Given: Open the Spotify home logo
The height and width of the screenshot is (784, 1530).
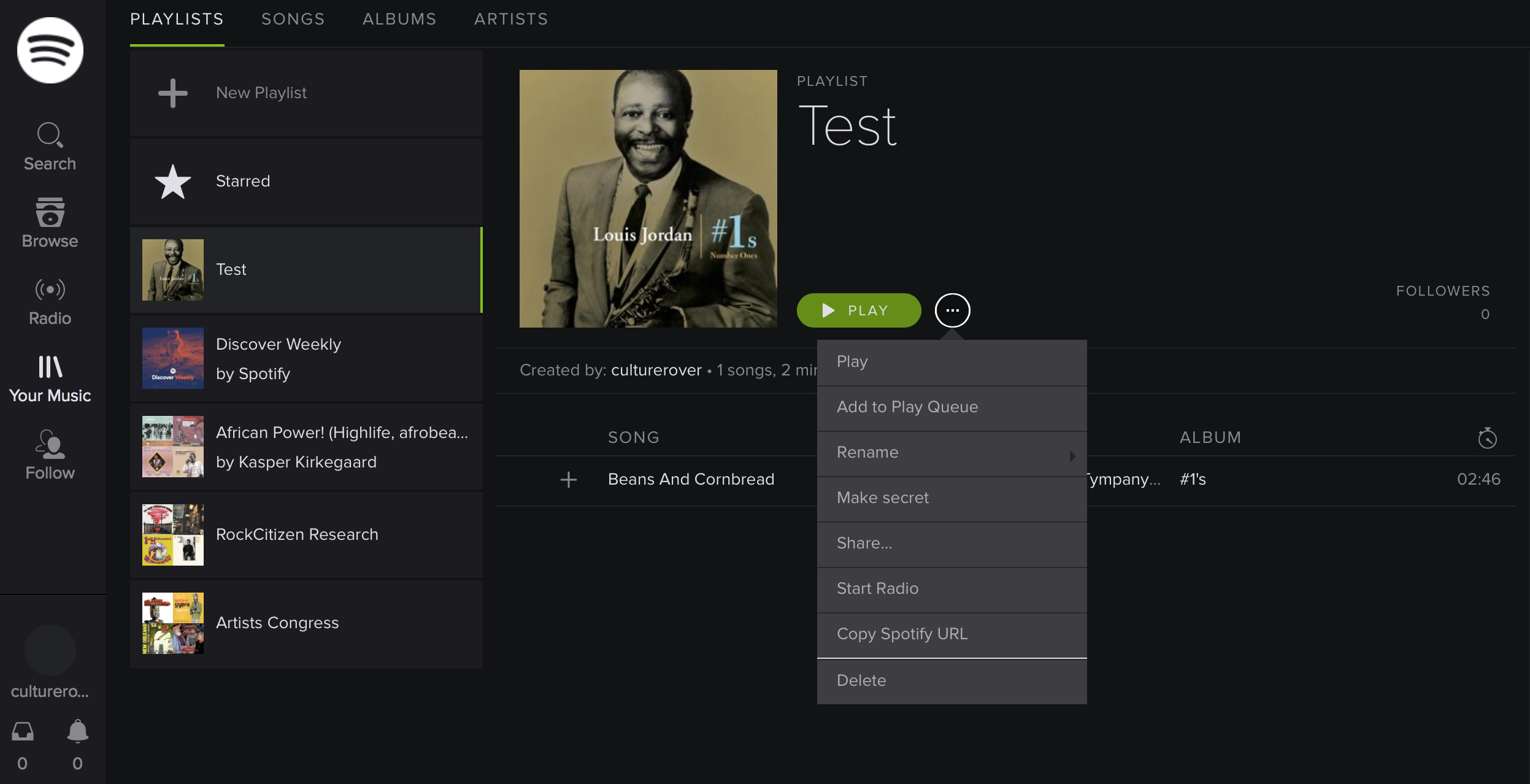Looking at the screenshot, I should 50,50.
